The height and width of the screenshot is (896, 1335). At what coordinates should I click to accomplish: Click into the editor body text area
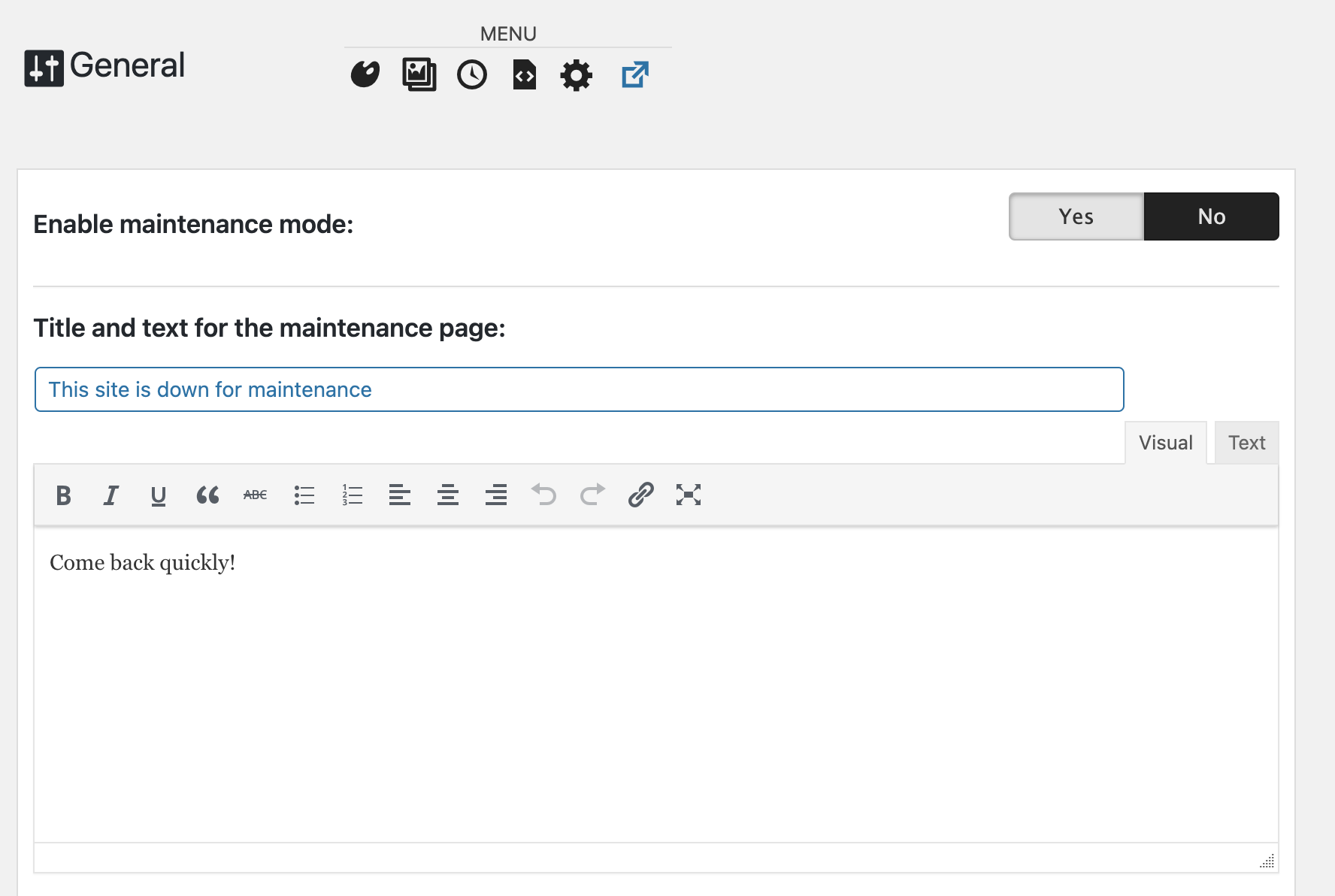(x=656, y=684)
